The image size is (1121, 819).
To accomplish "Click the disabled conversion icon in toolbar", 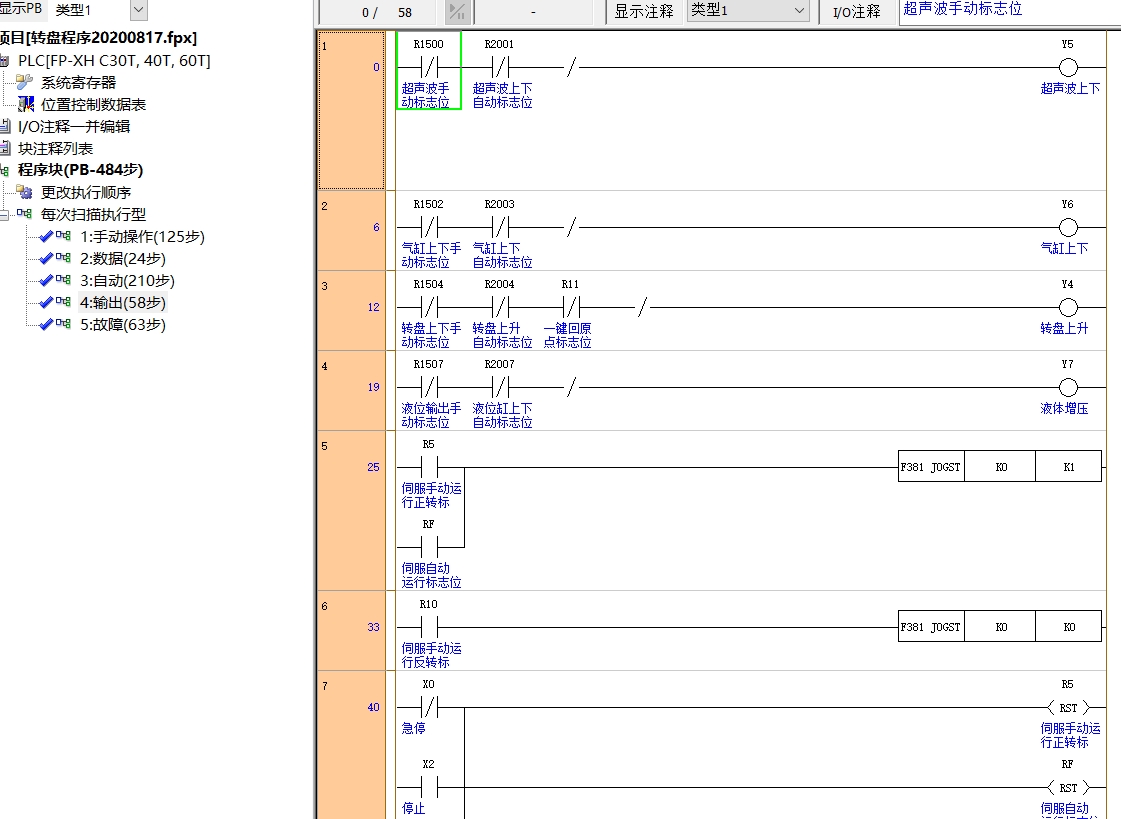I will point(457,12).
